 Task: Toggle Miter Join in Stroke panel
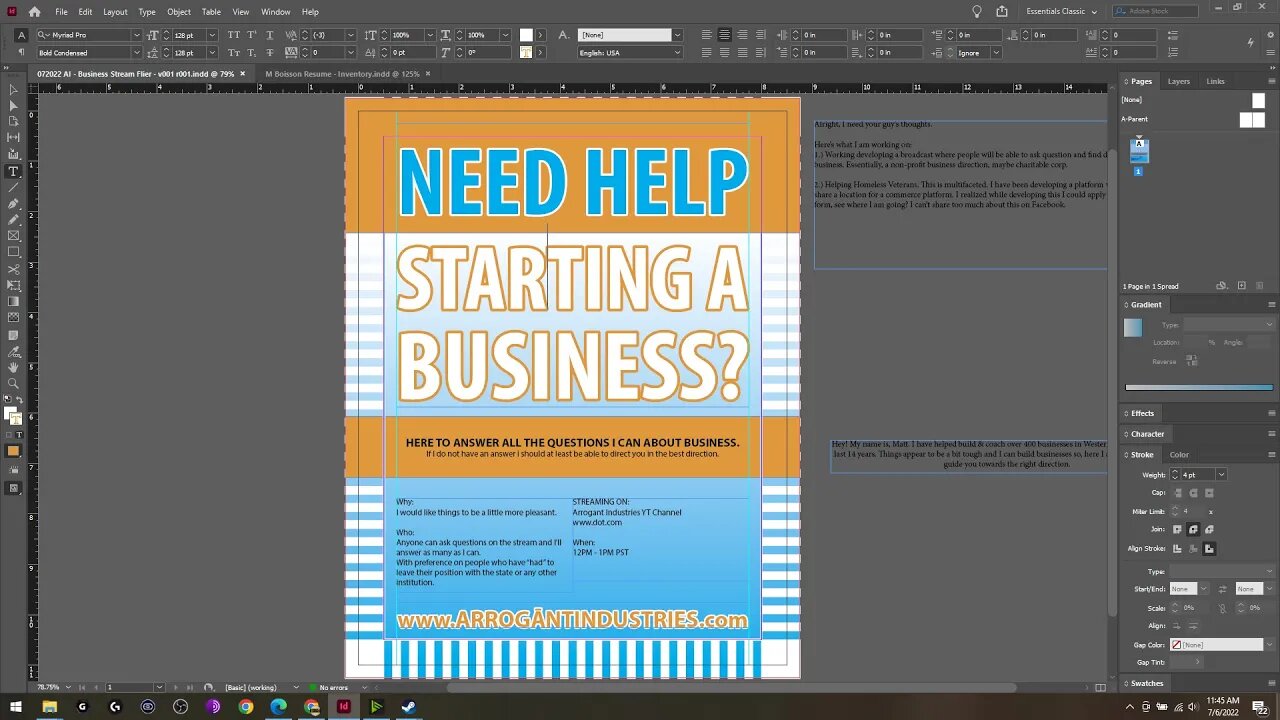(x=1177, y=529)
